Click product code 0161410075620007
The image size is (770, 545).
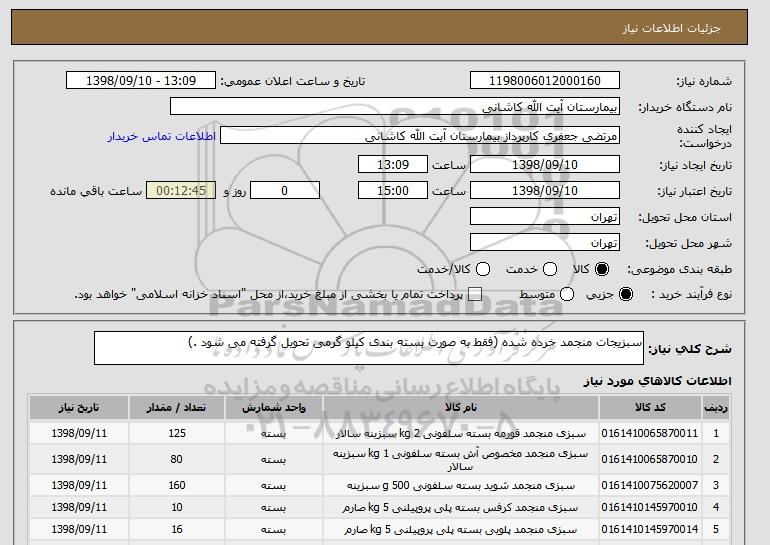650,485
